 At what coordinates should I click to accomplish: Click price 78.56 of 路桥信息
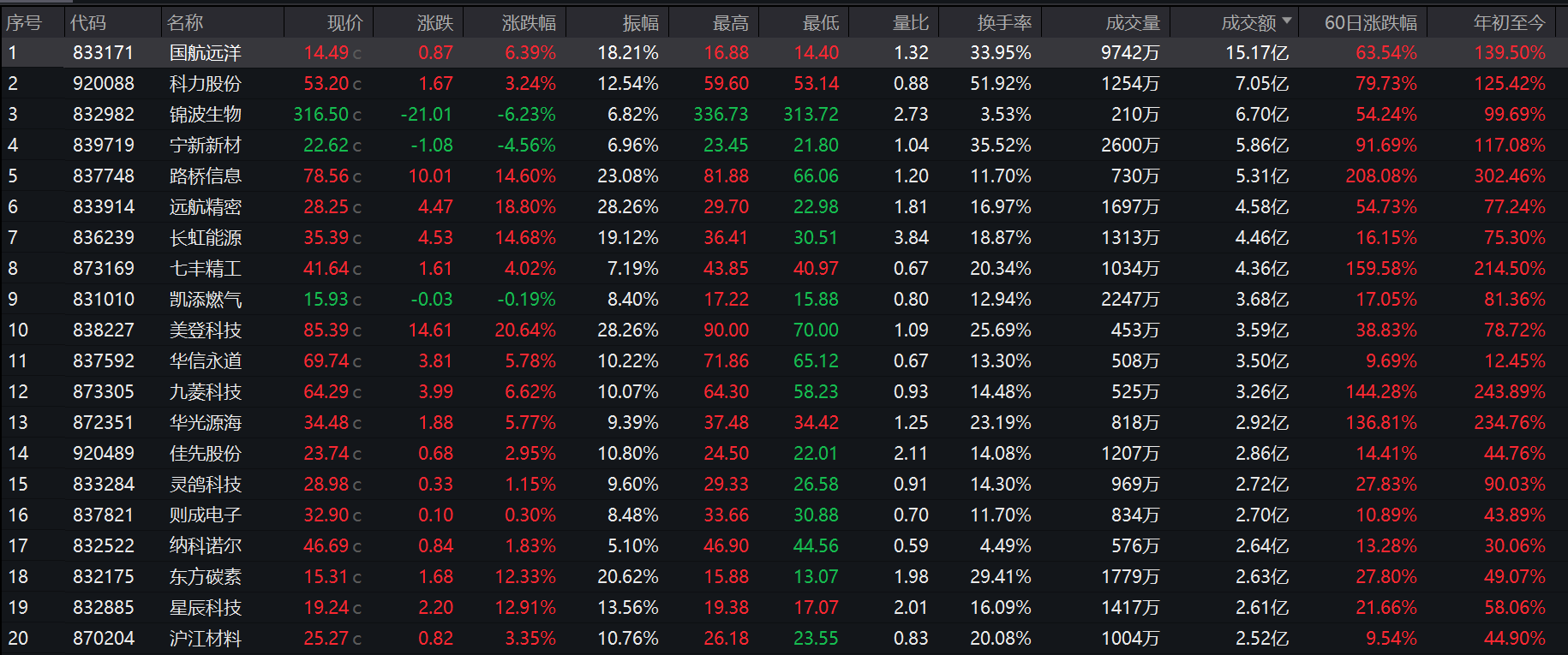pyautogui.click(x=326, y=176)
